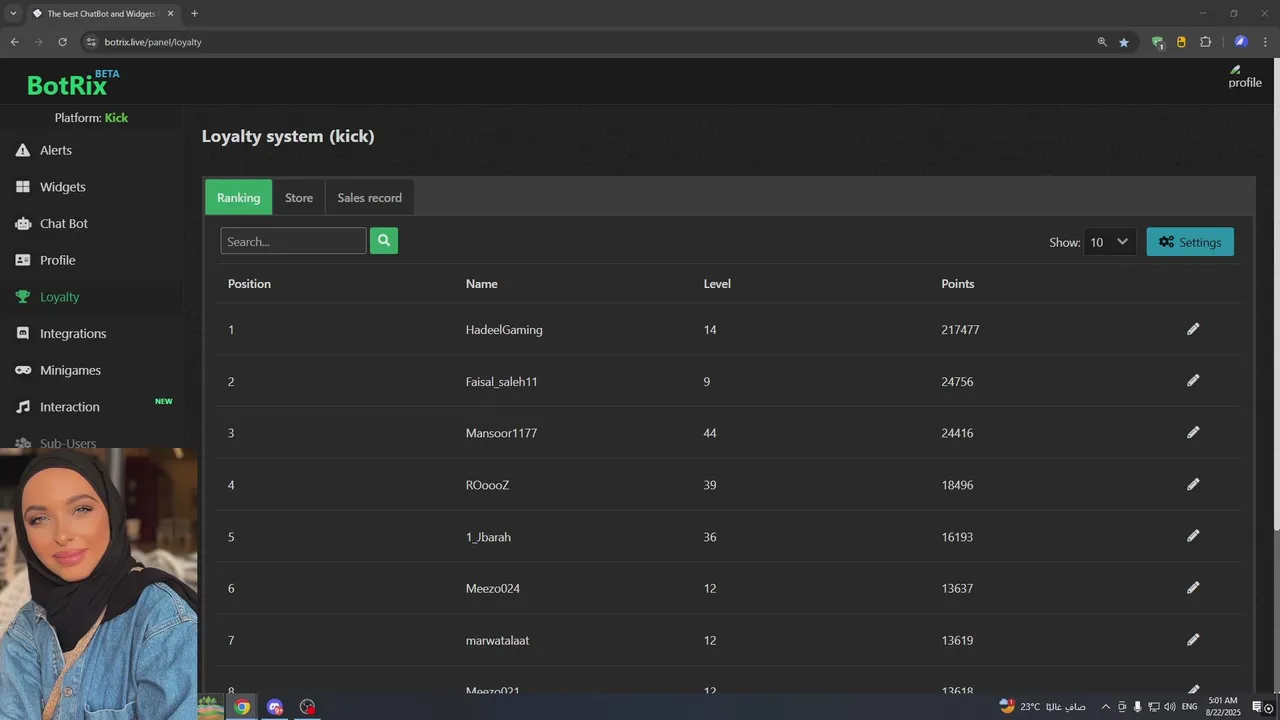The image size is (1280, 720).
Task: Click the volume icon in system tray
Action: point(1169,707)
